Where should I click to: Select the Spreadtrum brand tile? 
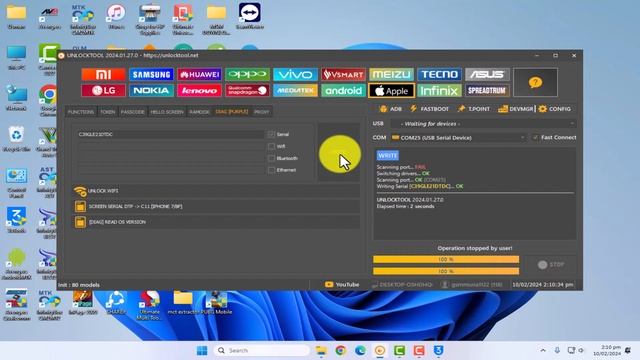click(487, 90)
